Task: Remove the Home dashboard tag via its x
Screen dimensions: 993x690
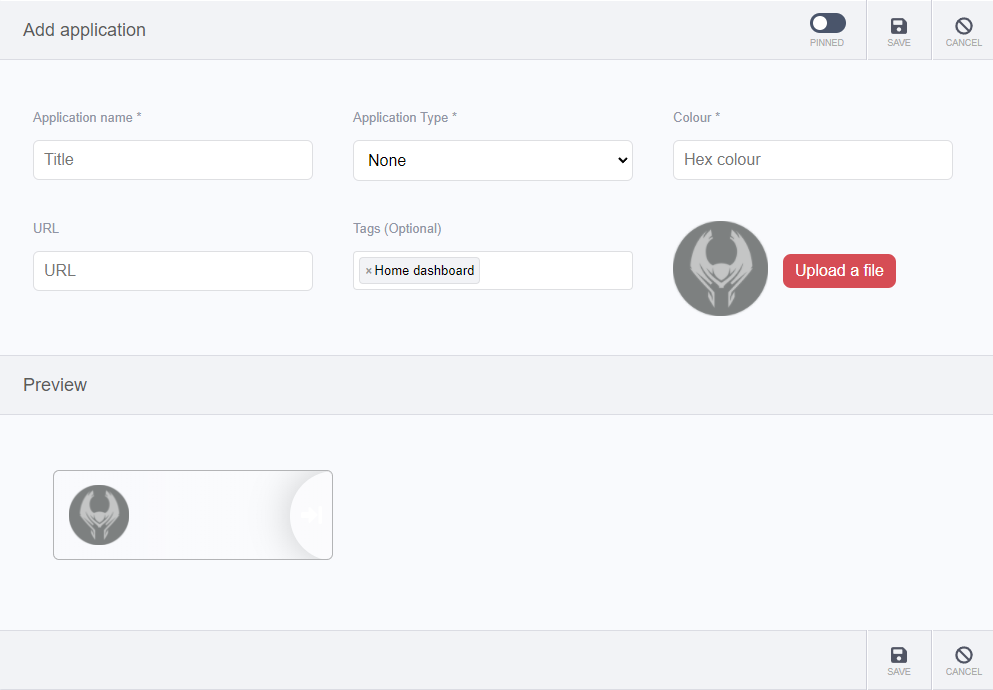Action: 368,271
